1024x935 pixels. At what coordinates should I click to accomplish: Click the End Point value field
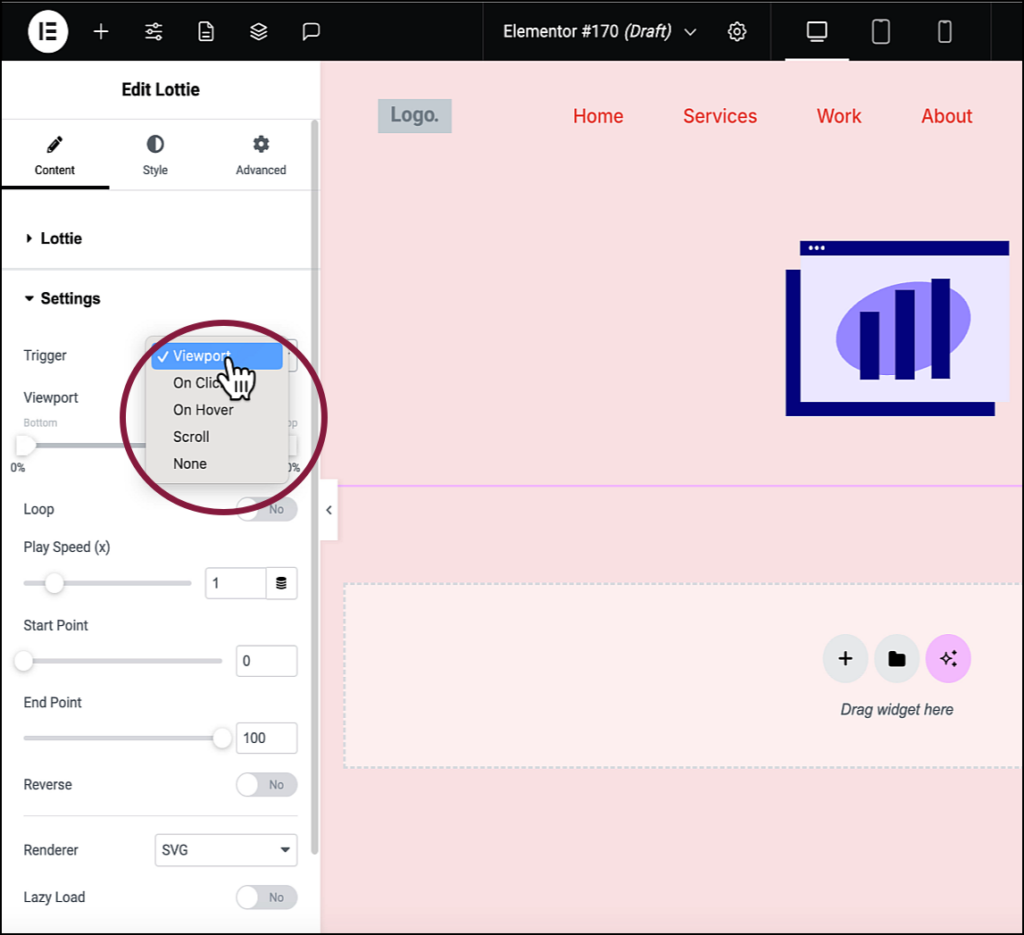(266, 737)
